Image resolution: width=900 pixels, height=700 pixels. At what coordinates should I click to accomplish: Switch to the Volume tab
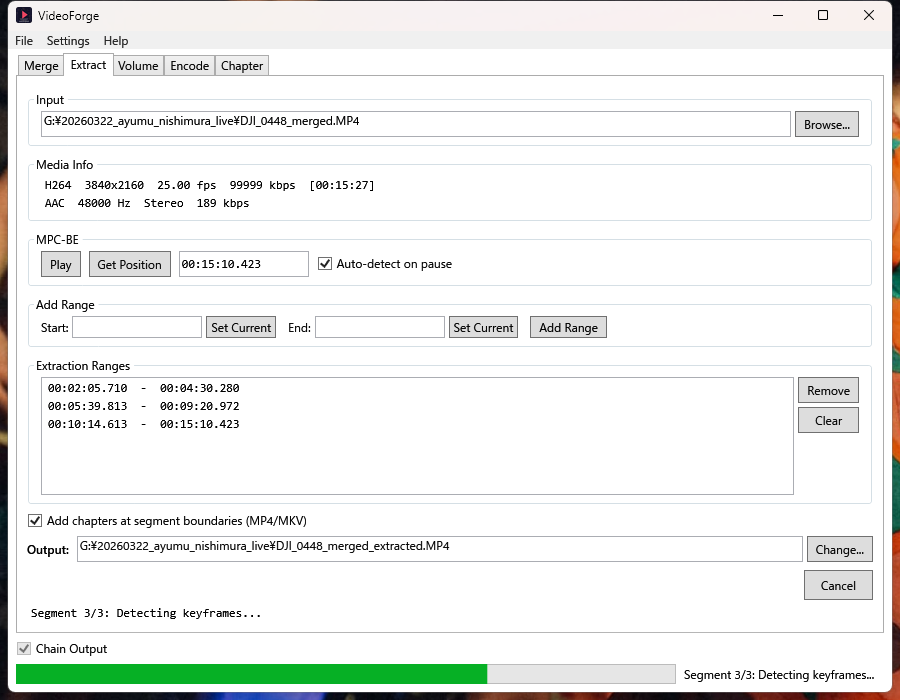click(138, 66)
